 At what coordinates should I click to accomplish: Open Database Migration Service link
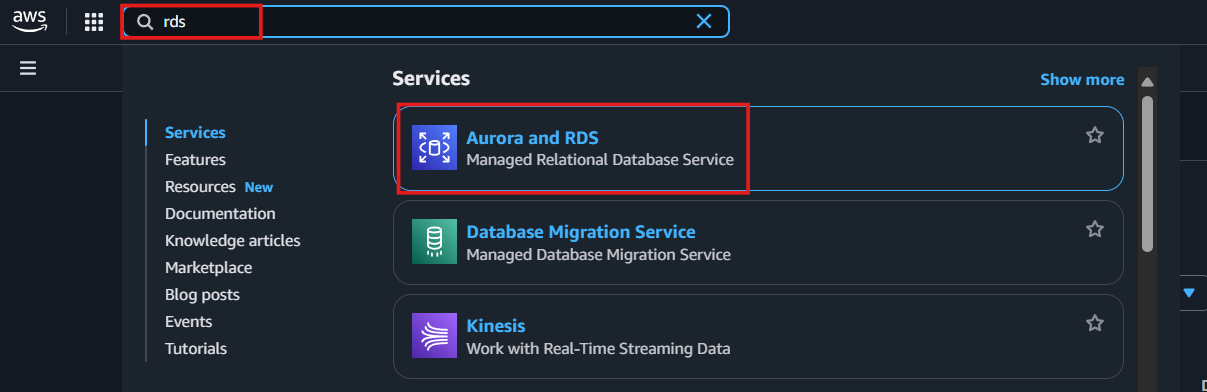coord(580,232)
